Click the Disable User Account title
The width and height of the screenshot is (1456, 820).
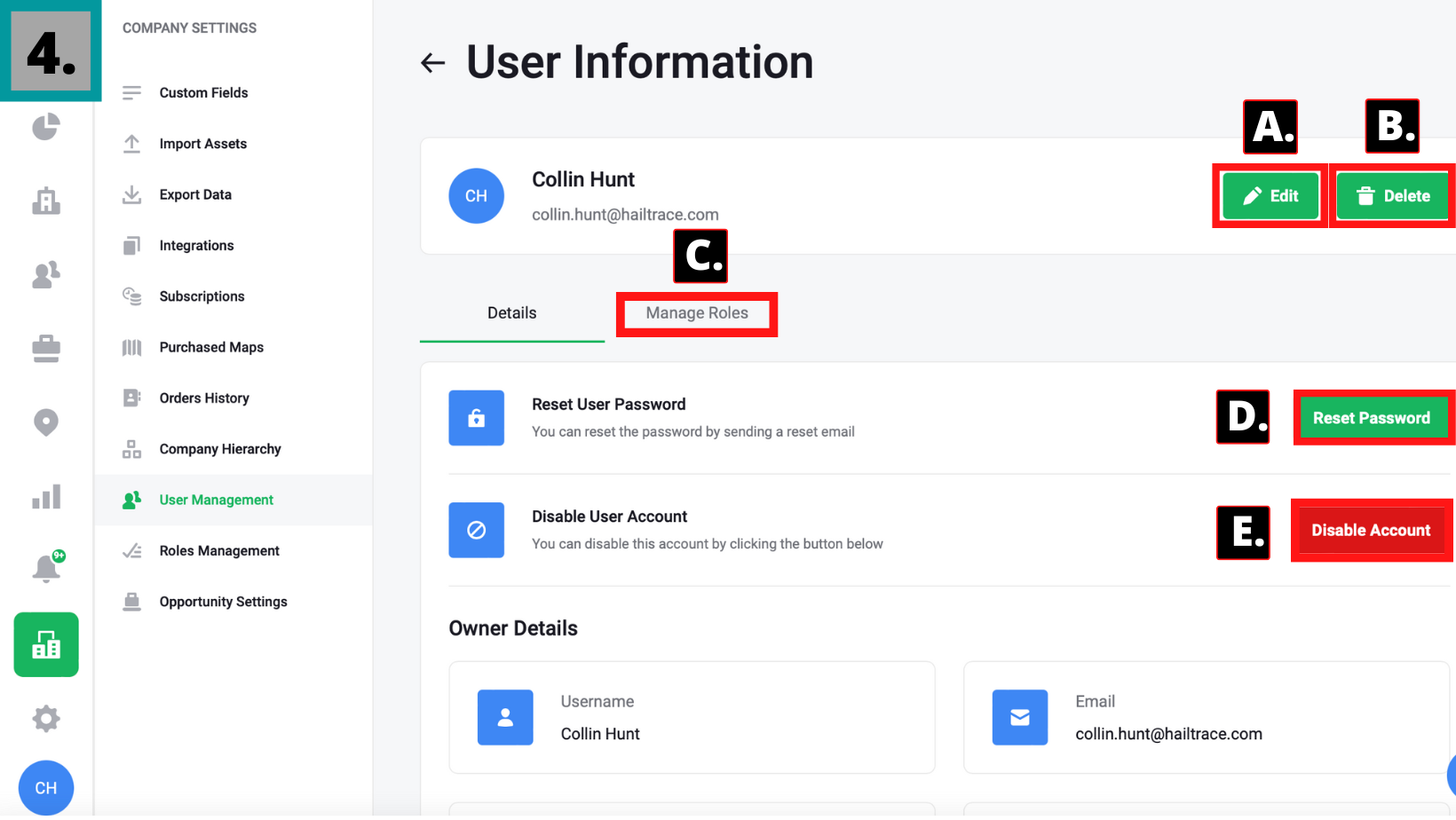[610, 516]
